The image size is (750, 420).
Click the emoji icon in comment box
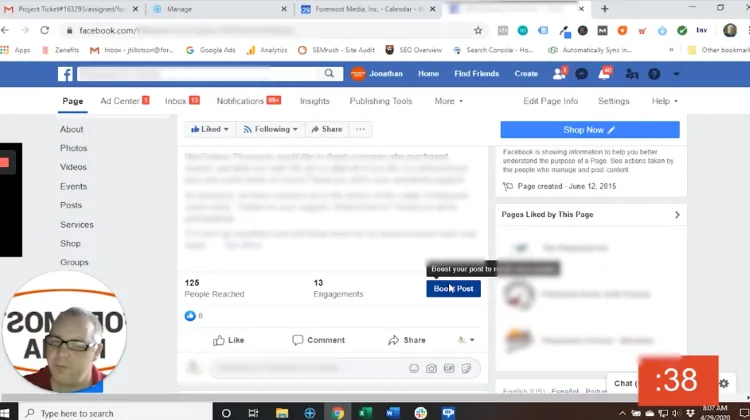(x=414, y=368)
